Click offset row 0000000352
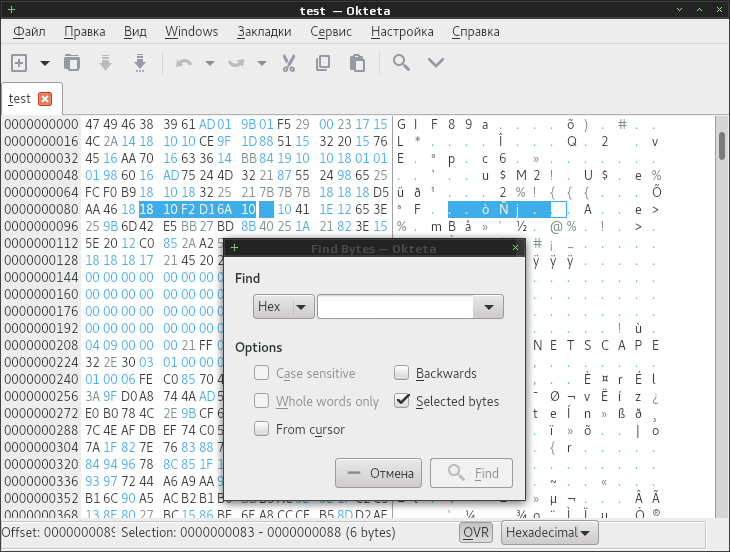 (x=41, y=498)
